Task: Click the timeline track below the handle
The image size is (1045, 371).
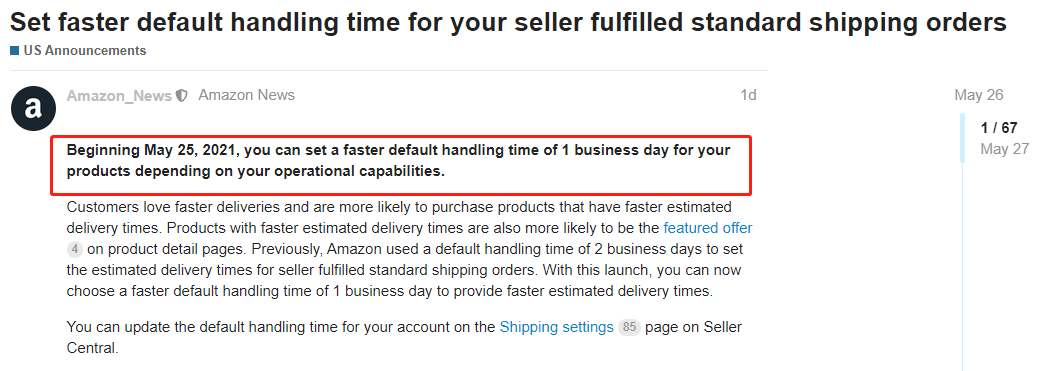Action: coord(962,266)
